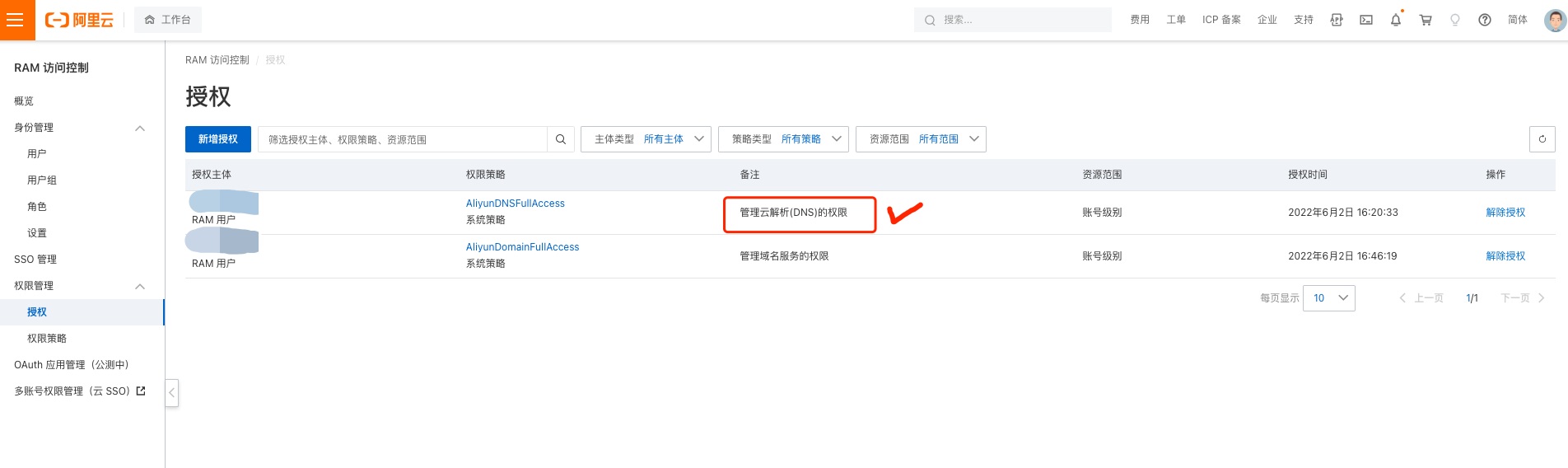
Task: Open 策略类型 dropdown
Action: 784,139
